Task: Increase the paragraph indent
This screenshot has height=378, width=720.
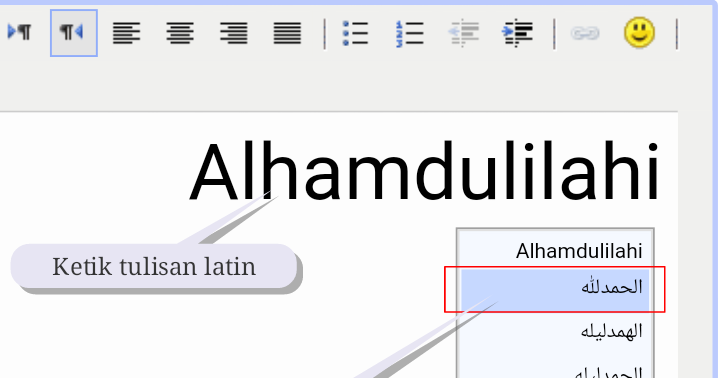Action: click(x=517, y=33)
